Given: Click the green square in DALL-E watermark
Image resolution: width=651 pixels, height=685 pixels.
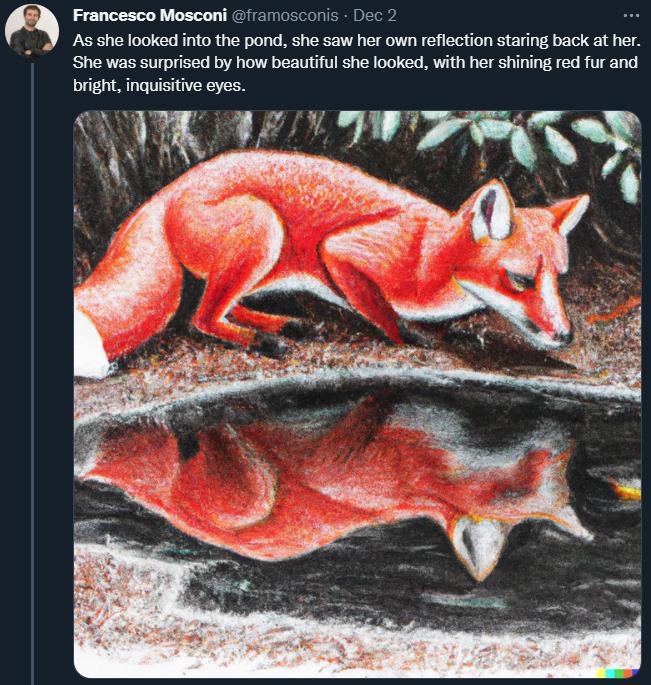Looking at the screenshot, I should pos(618,672).
